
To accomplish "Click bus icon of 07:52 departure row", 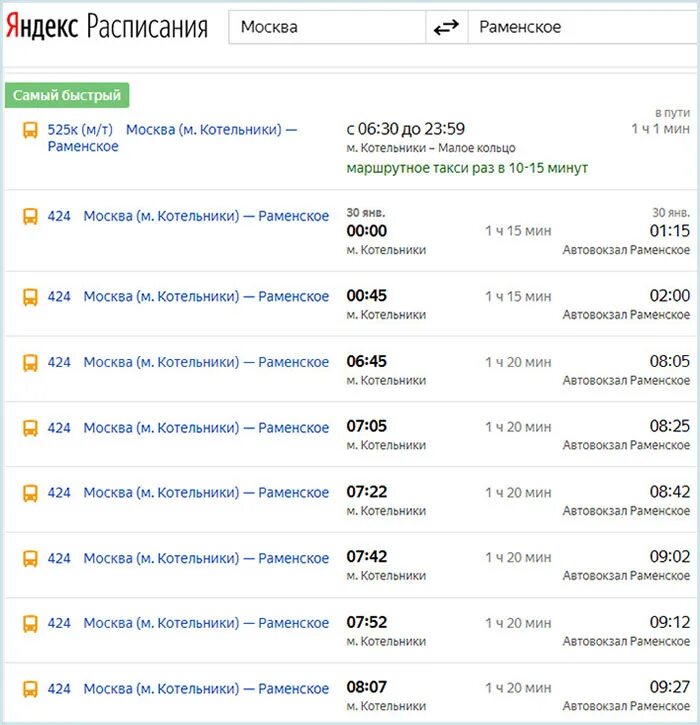I will click(x=31, y=623).
